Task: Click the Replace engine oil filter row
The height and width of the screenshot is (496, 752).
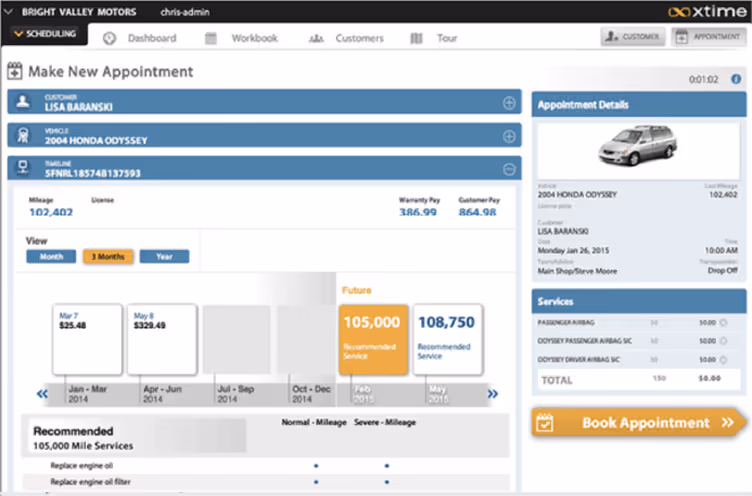Action: (x=265, y=482)
